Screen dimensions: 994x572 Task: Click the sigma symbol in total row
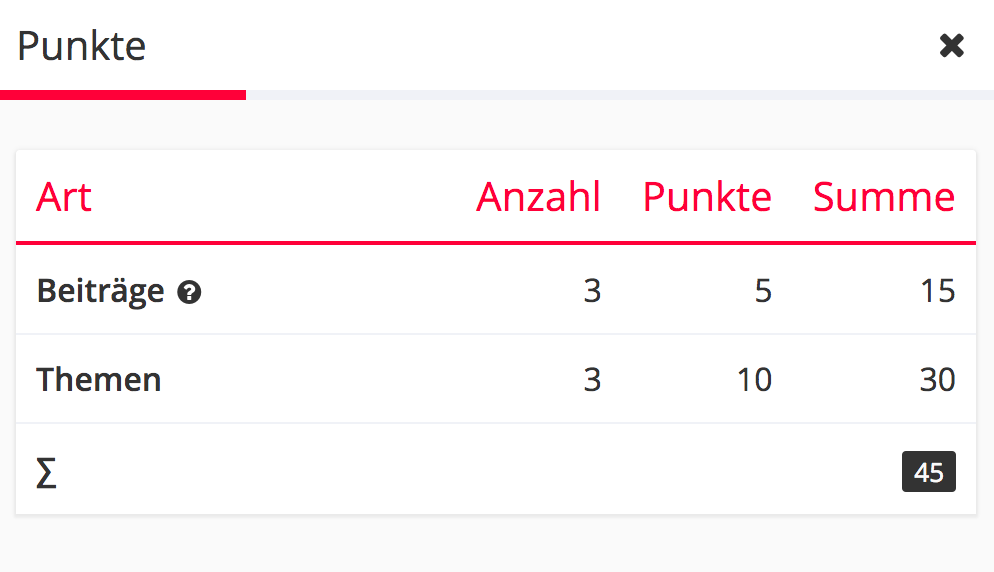(46, 473)
